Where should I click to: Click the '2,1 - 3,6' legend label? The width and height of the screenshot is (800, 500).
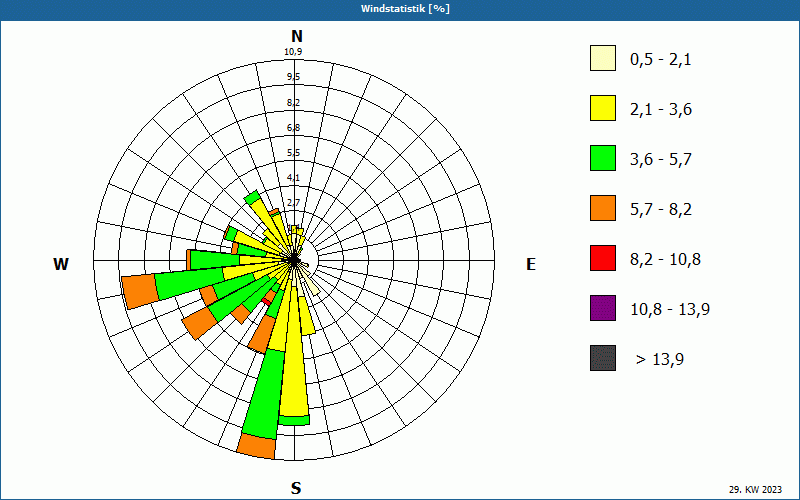point(661,110)
